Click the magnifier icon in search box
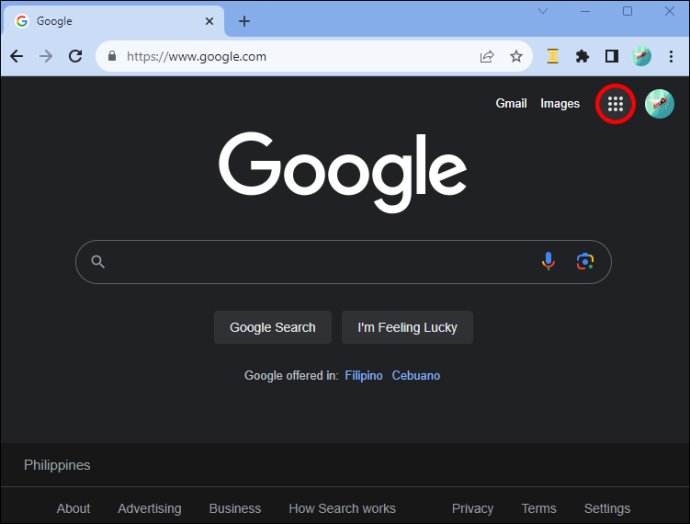Screen dimensions: 690x524 (x=98, y=262)
